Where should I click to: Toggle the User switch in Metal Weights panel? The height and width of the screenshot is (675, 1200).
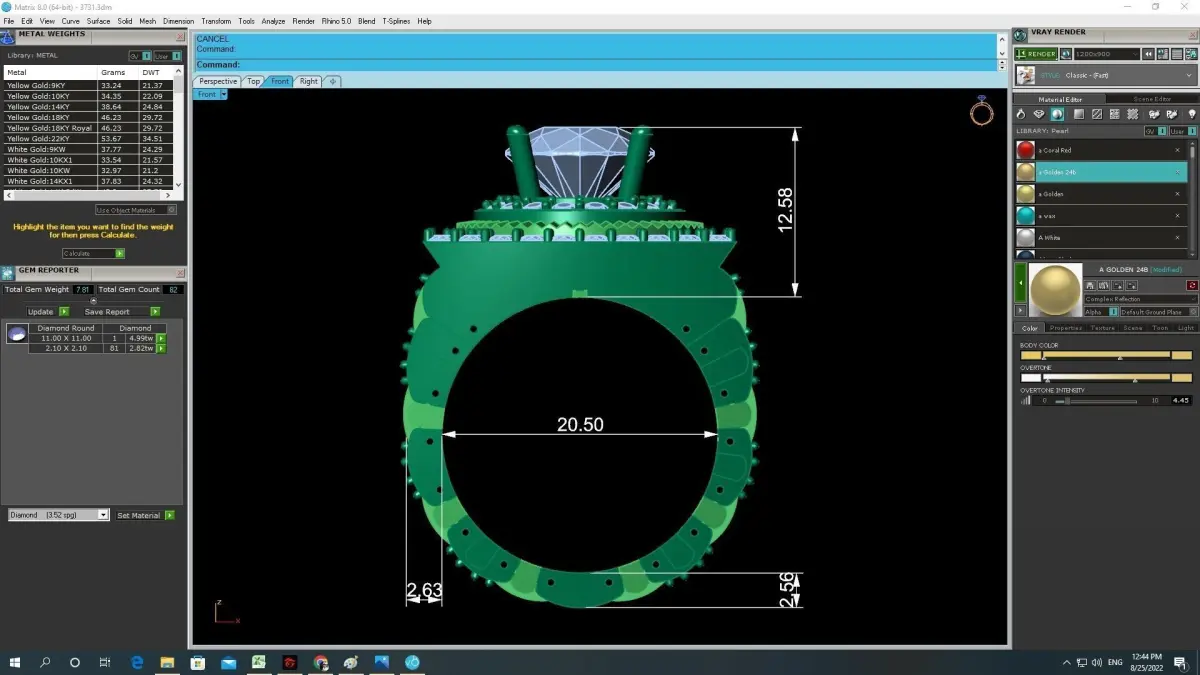(x=167, y=56)
